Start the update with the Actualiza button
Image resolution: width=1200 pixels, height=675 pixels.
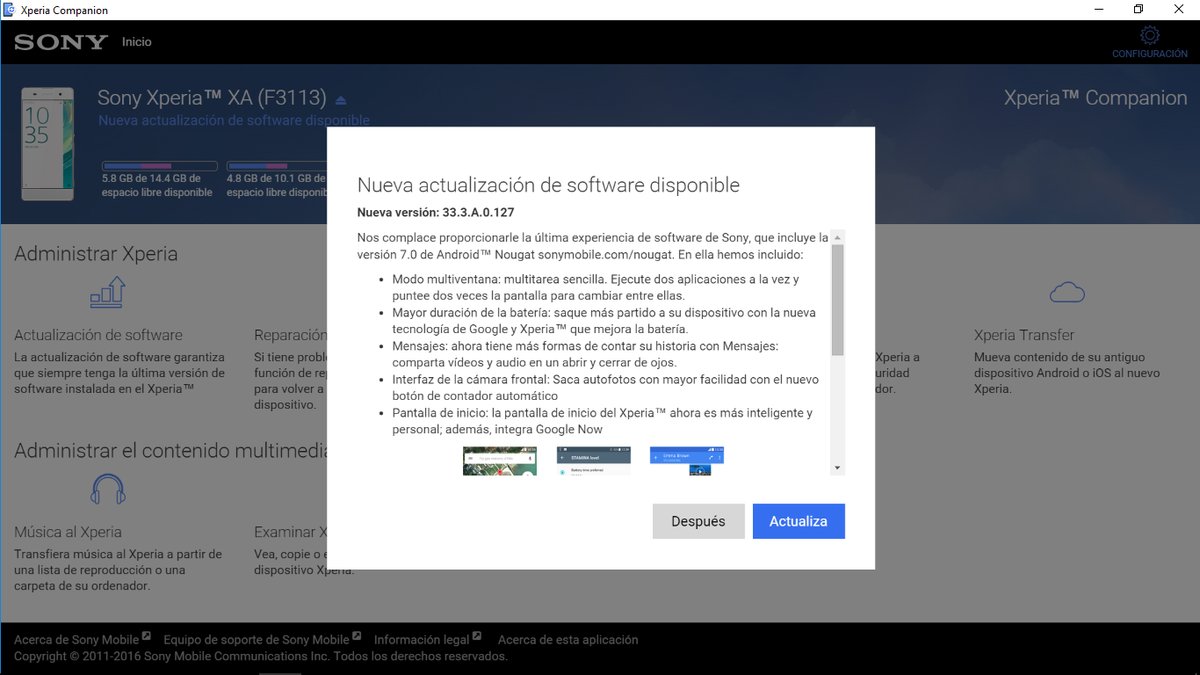(x=799, y=521)
